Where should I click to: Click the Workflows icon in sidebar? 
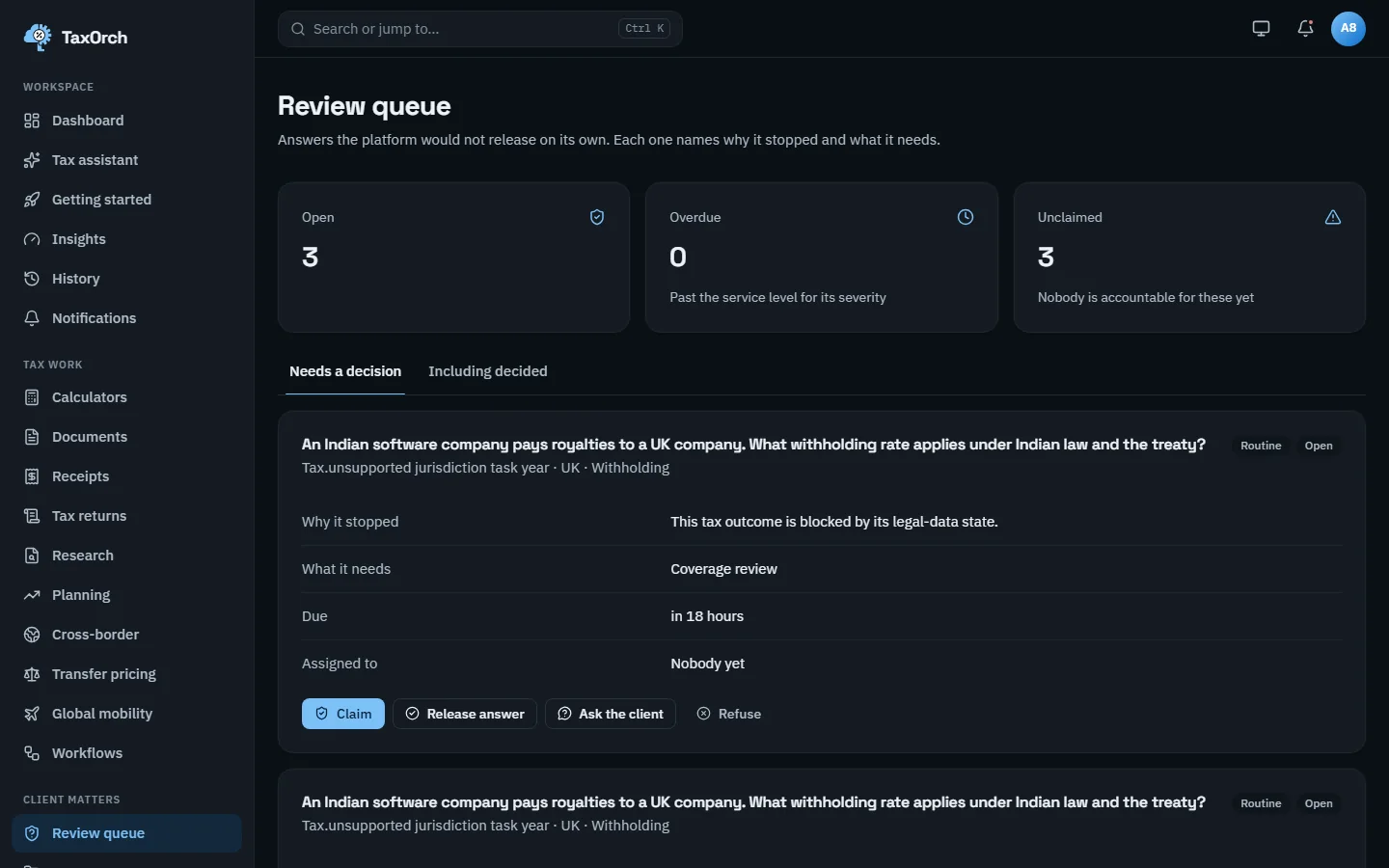32,753
